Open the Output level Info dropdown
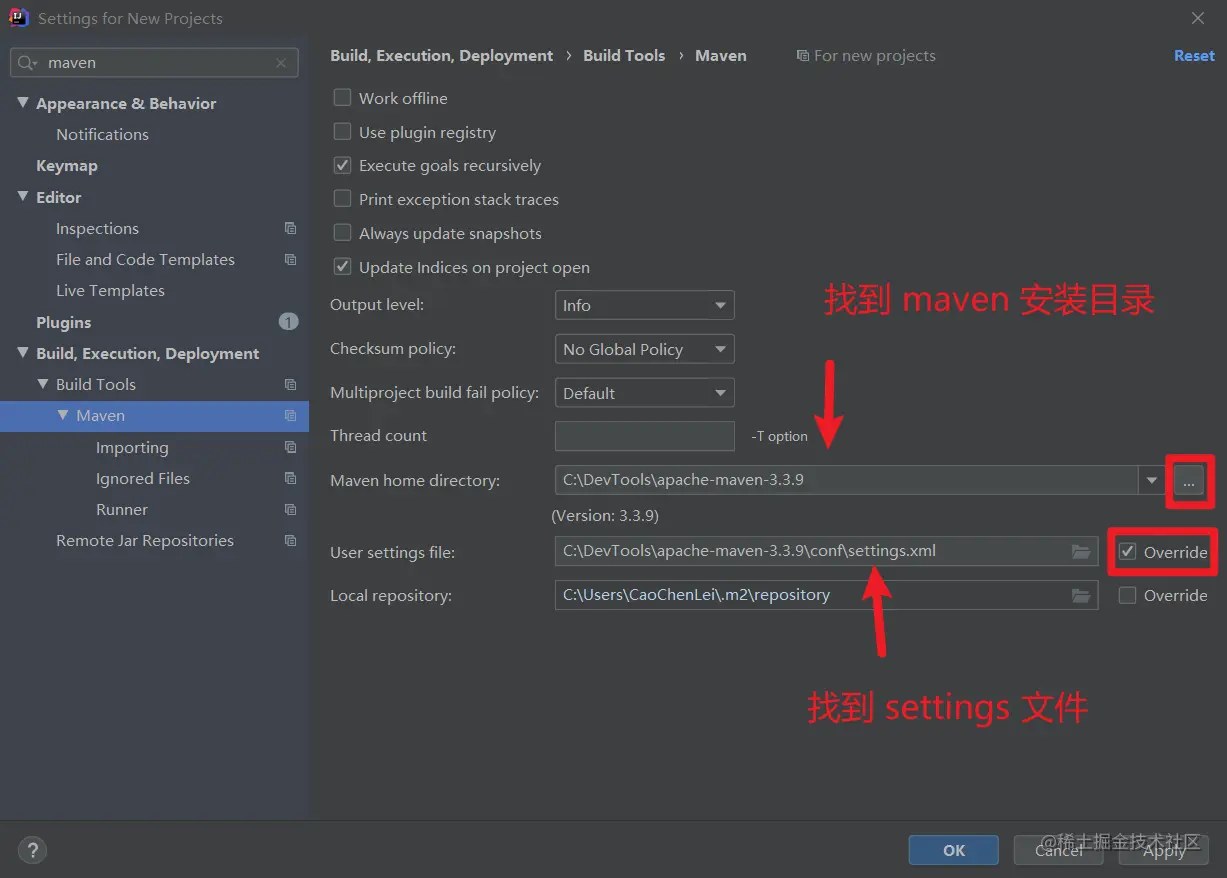The image size is (1227, 878). click(644, 305)
